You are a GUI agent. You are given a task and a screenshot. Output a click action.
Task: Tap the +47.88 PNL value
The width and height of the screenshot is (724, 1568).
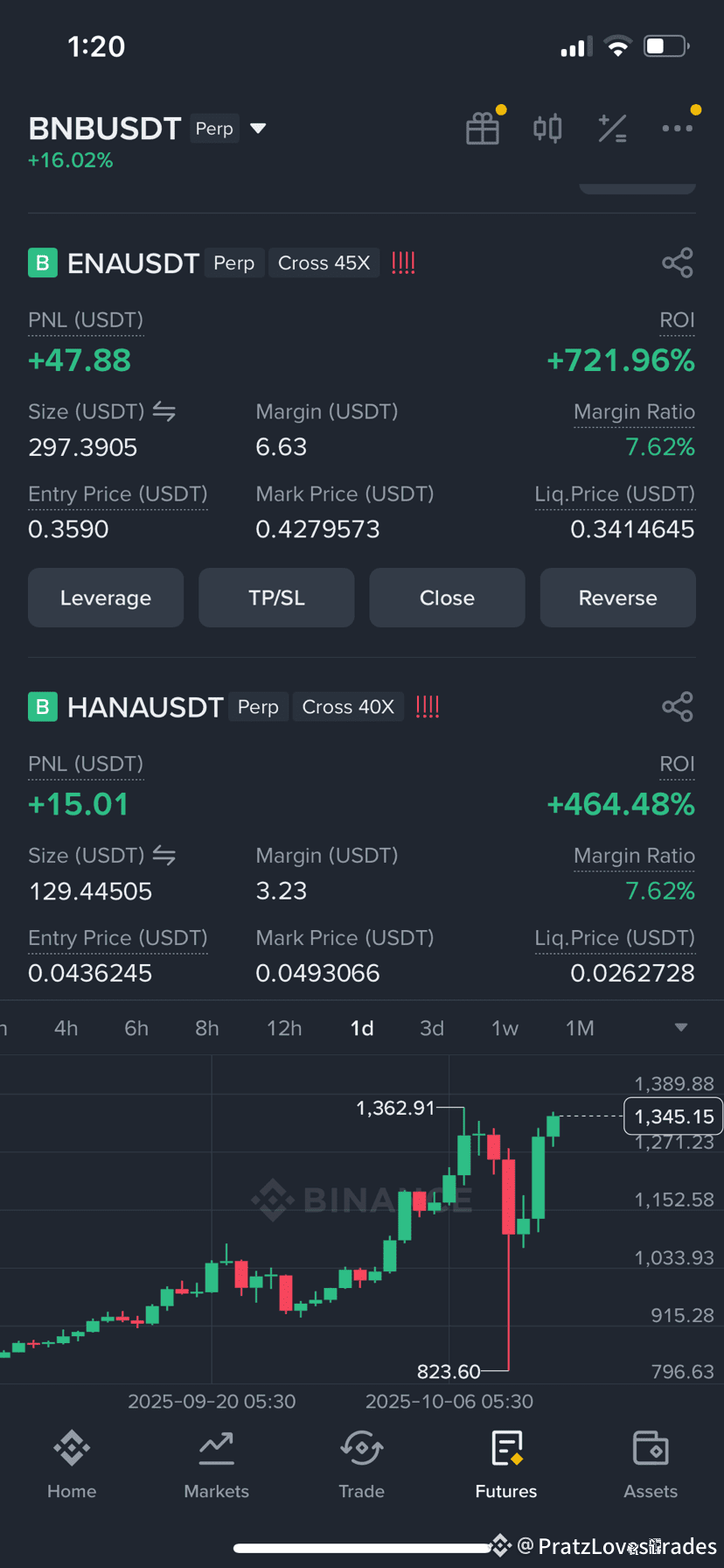tap(80, 360)
